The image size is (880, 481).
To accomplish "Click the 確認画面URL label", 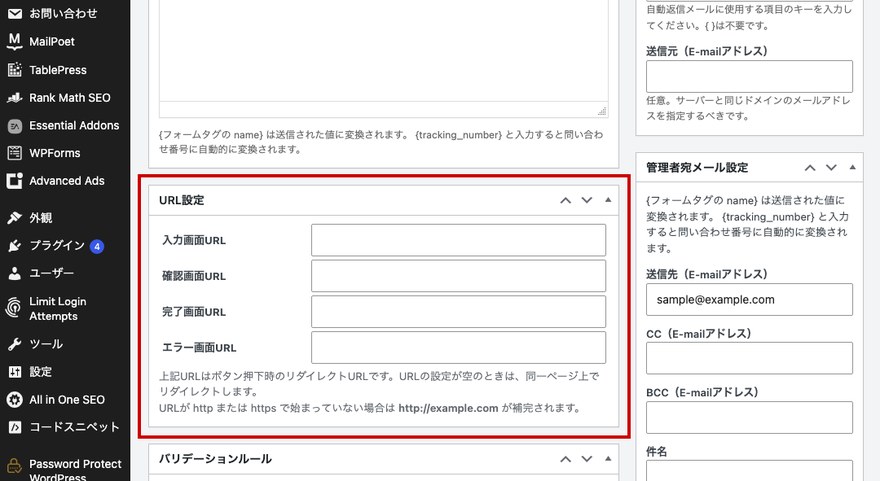I will [194, 276].
